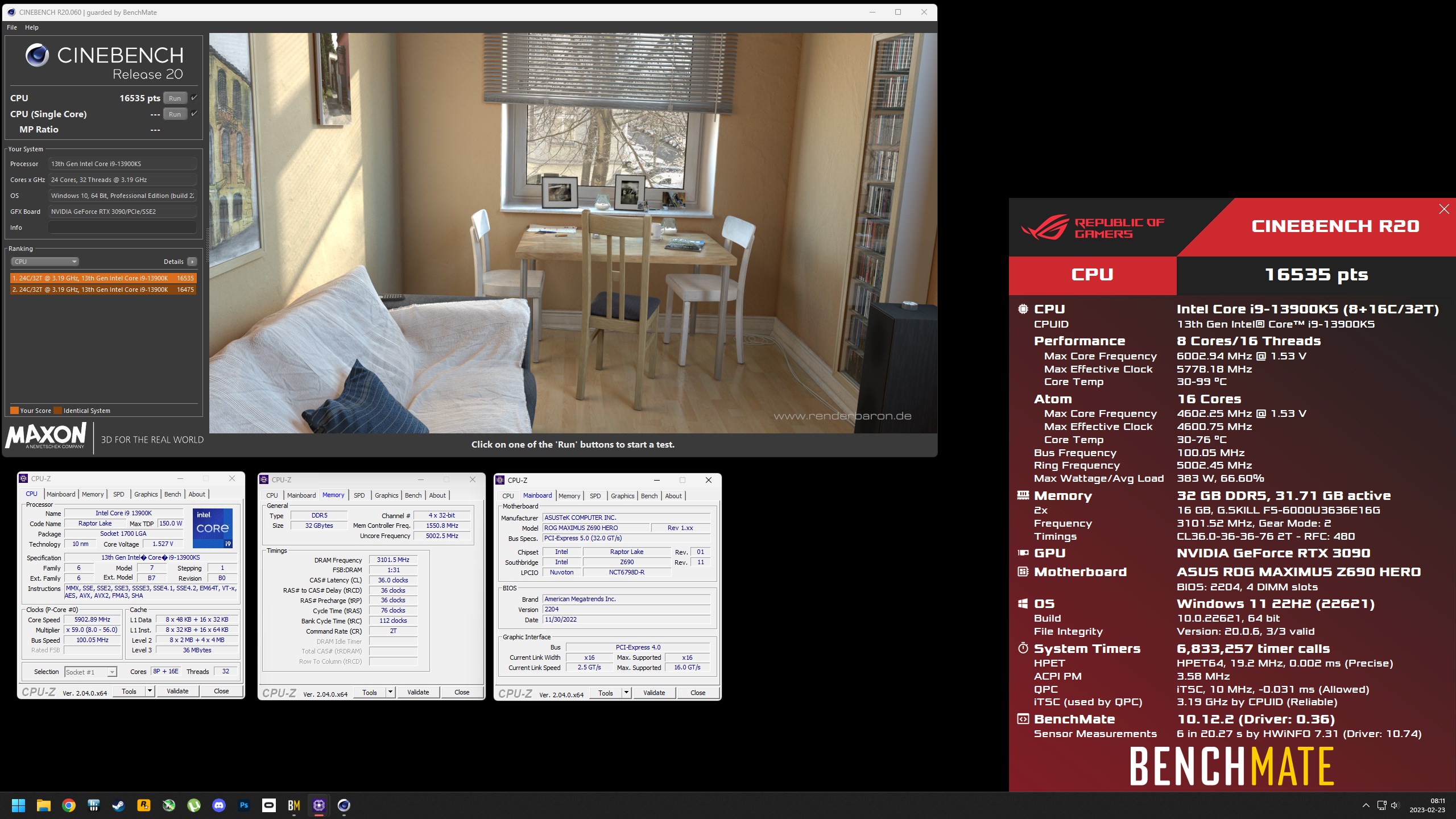The width and height of the screenshot is (1456, 819).
Task: Toggle the CPU (Single Core) test checkbox
Action: click(194, 114)
